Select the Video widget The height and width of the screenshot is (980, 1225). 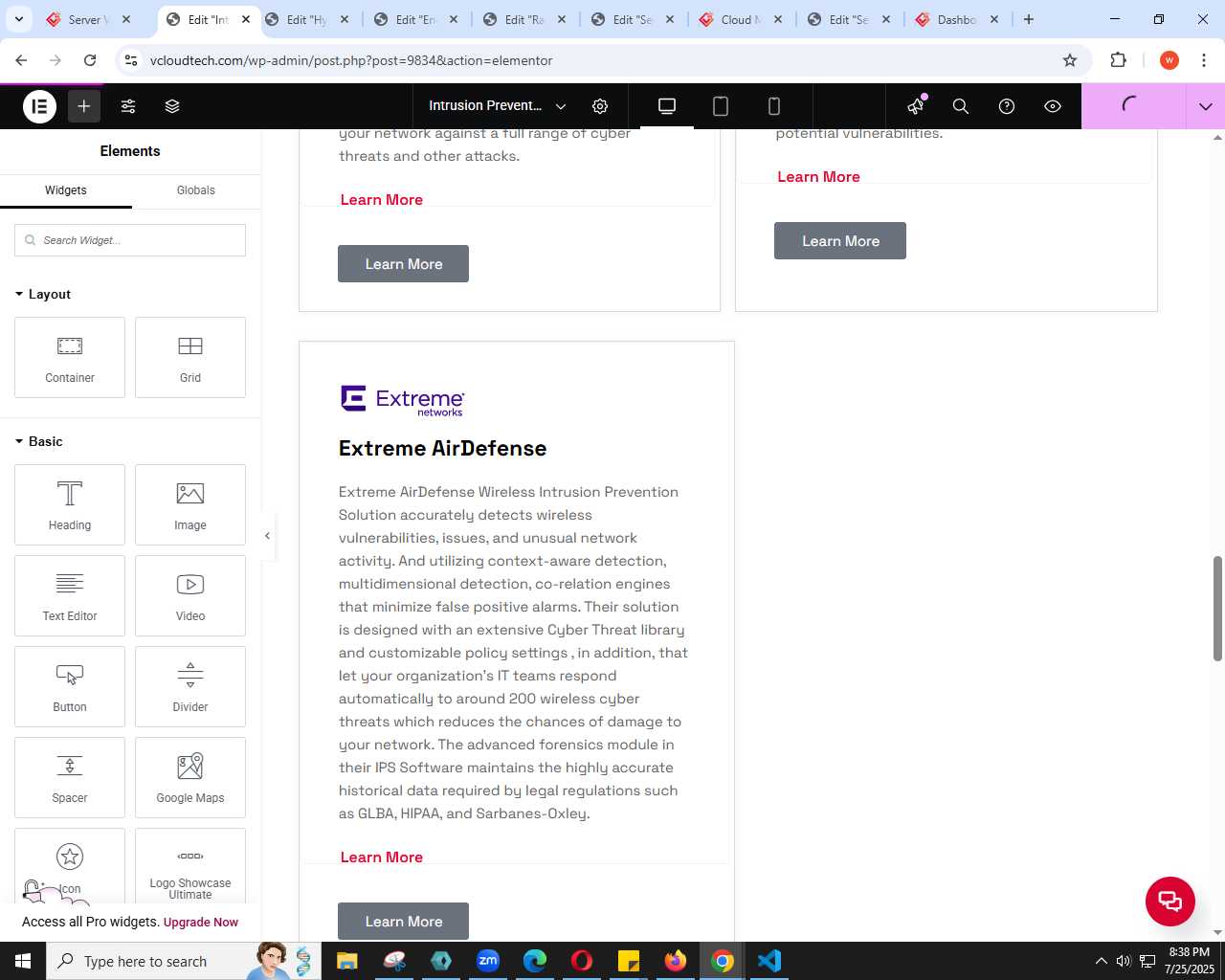190,596
